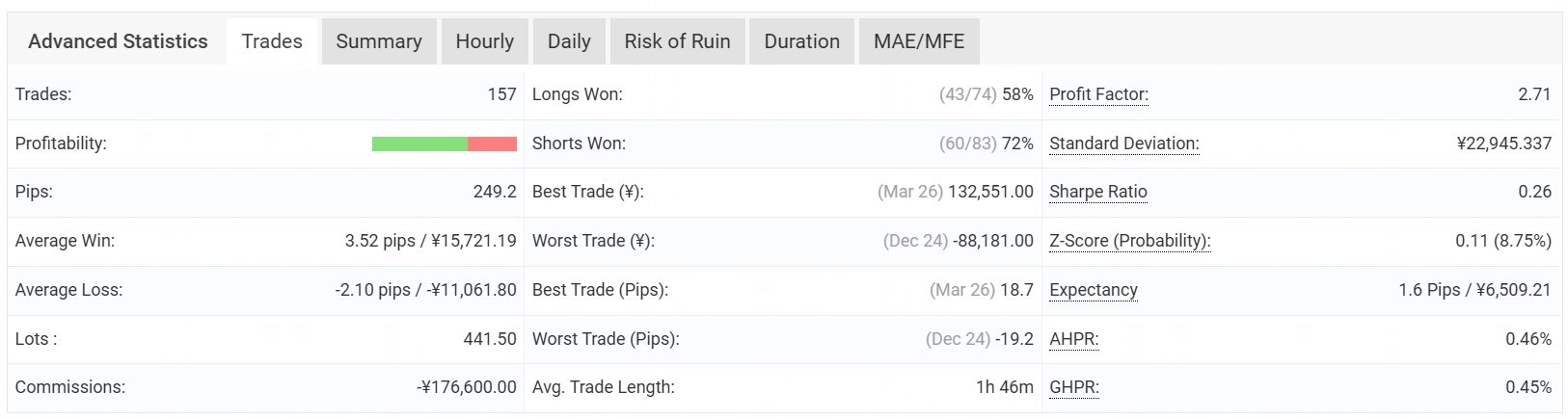This screenshot has width=1568, height=419.
Task: Click the GHPR label
Action: click(1073, 387)
